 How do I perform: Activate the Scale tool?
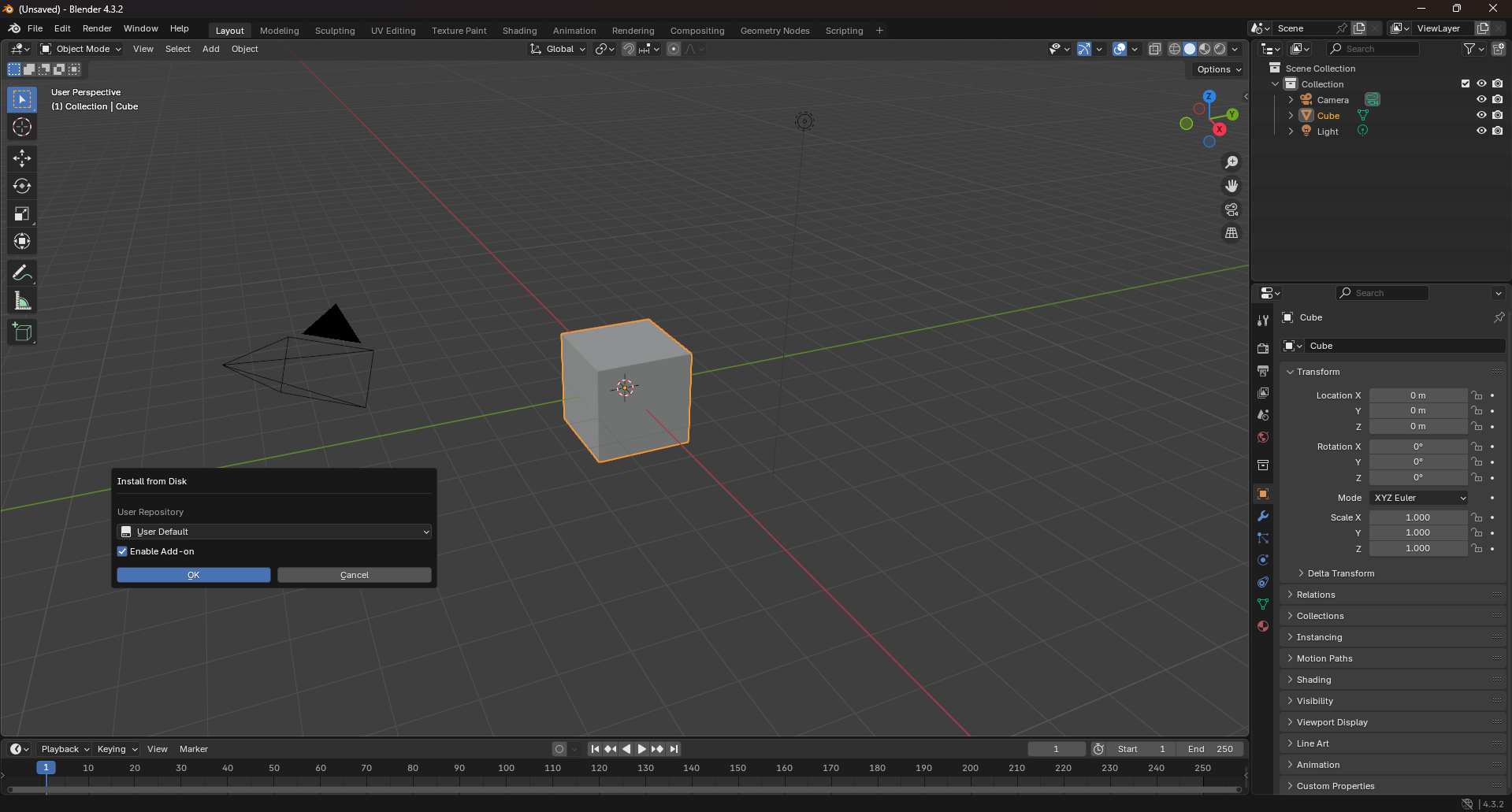(x=22, y=213)
